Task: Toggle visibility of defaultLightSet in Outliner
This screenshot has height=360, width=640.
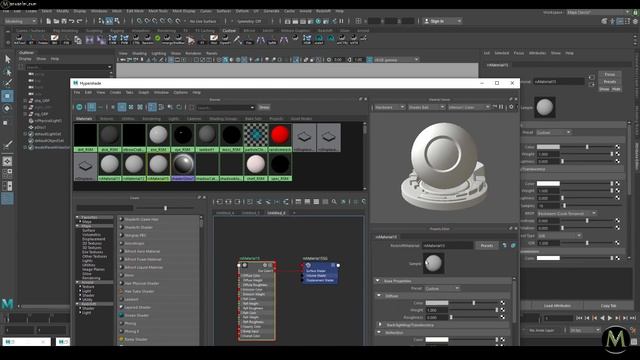Action: tap(31, 134)
